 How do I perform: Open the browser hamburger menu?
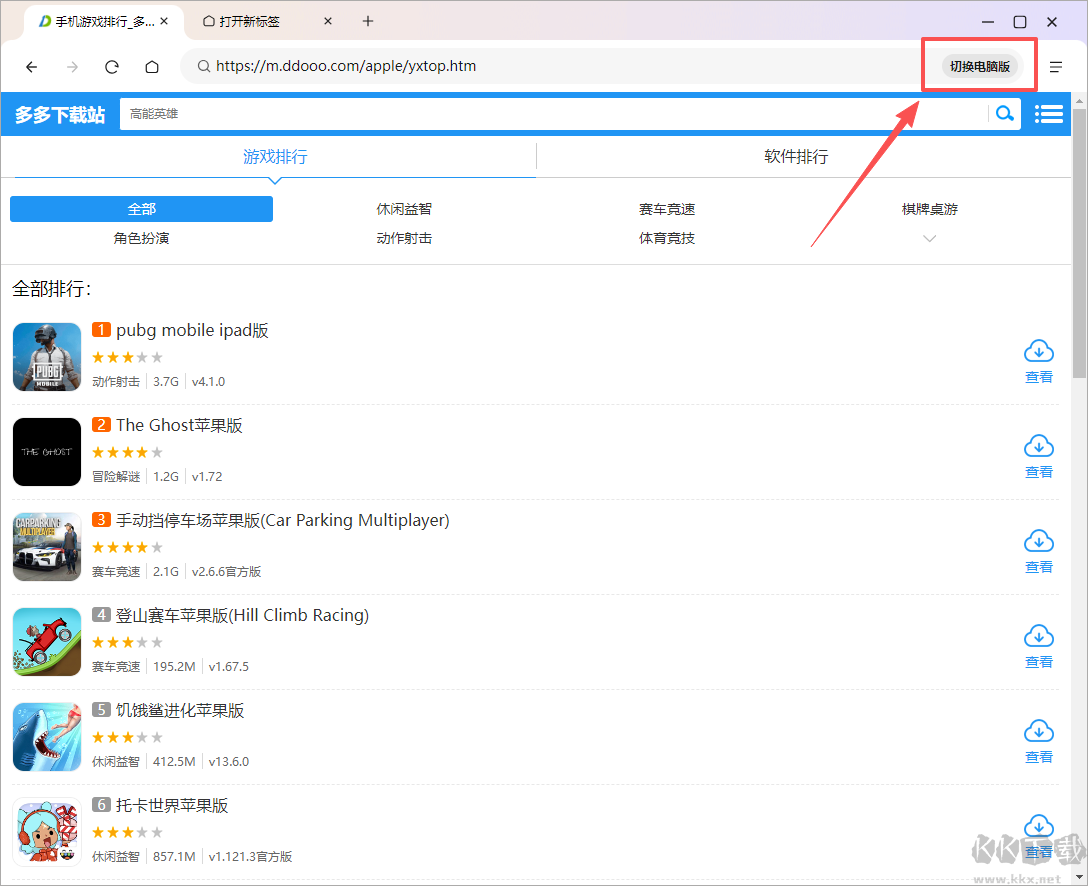pos(1055,67)
